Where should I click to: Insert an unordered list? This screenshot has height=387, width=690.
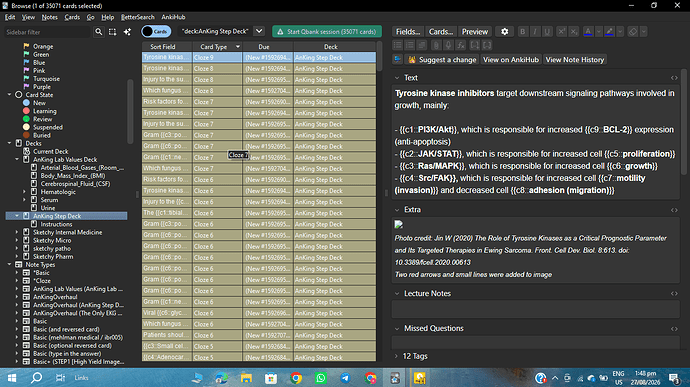click(x=397, y=45)
